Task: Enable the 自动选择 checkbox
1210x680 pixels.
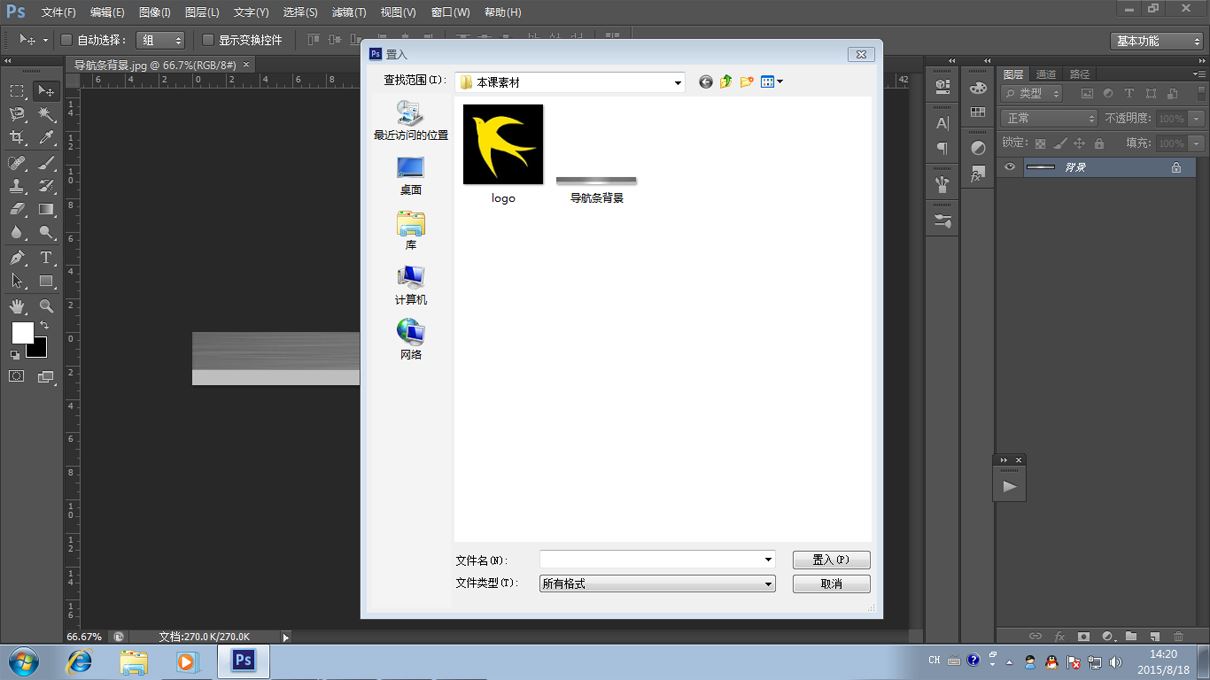Action: tap(66, 40)
